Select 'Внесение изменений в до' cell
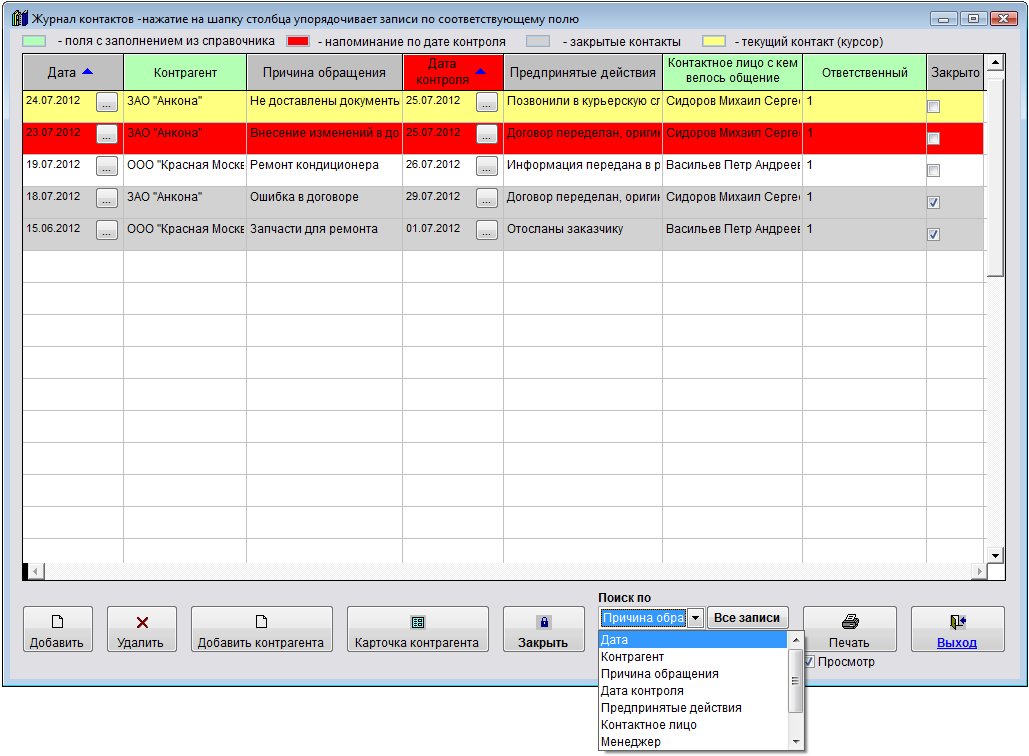1029x756 pixels. pyautogui.click(x=324, y=138)
